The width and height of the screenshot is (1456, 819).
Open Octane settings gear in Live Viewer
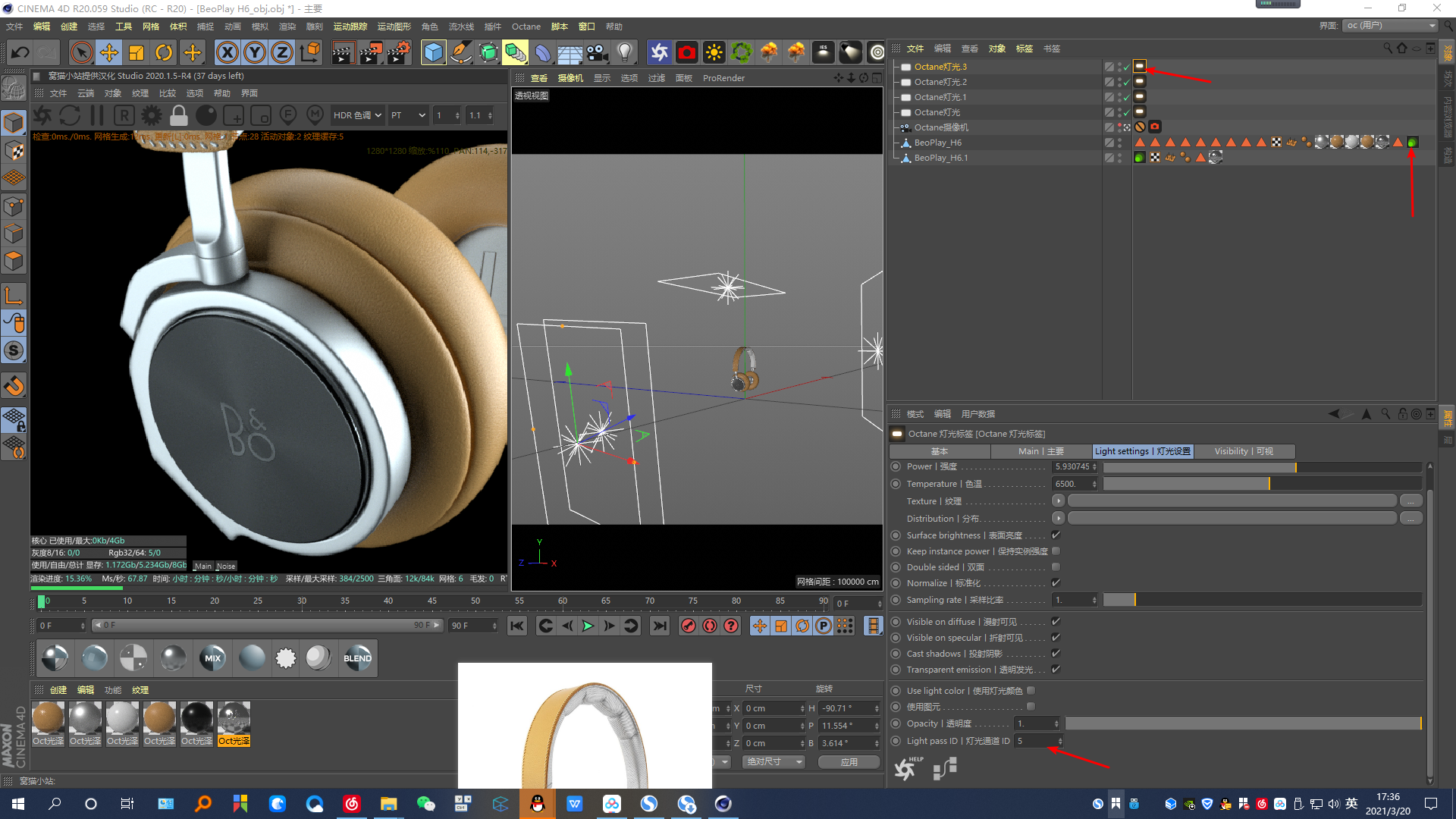pyautogui.click(x=152, y=115)
